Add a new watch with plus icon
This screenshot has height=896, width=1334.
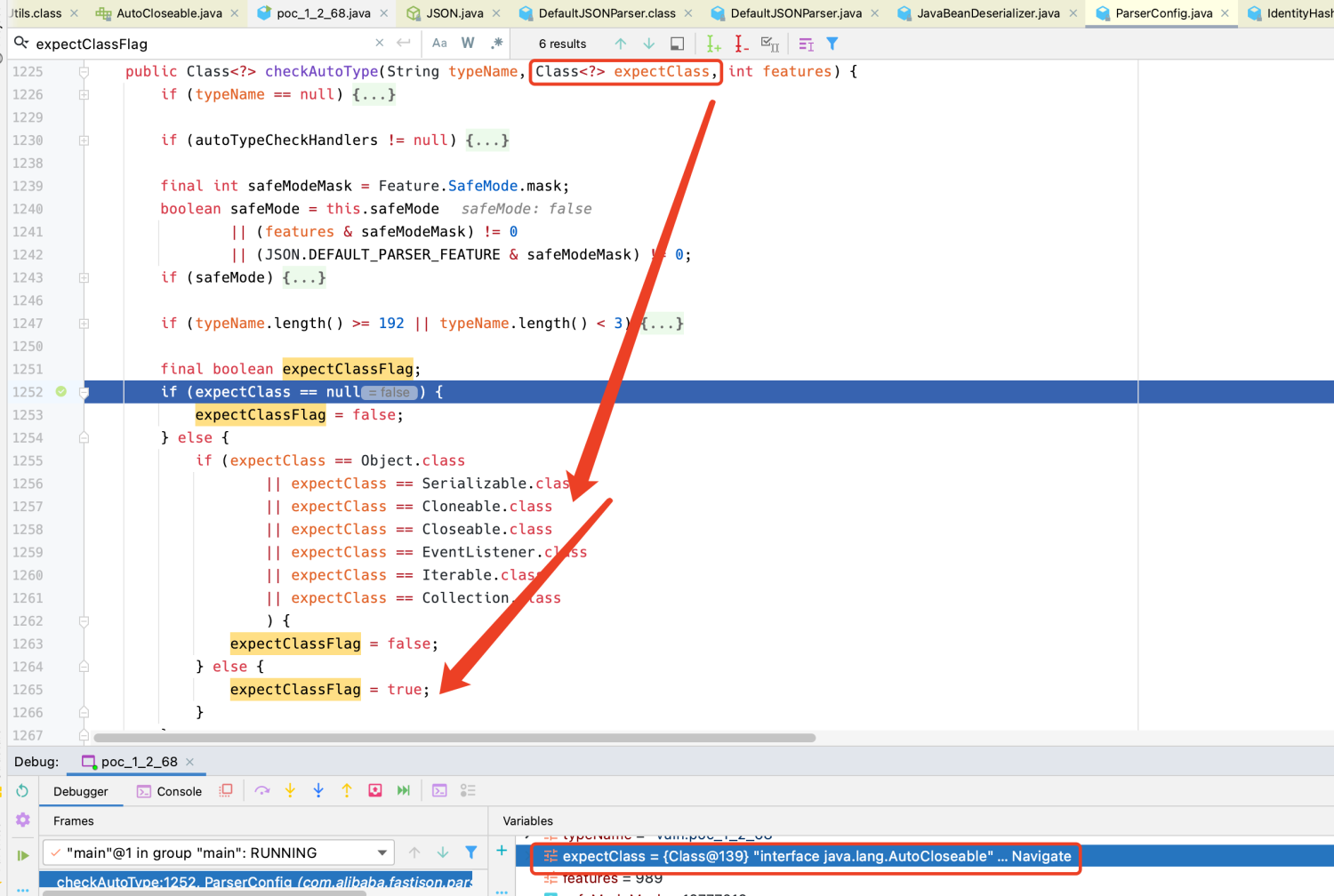502,852
